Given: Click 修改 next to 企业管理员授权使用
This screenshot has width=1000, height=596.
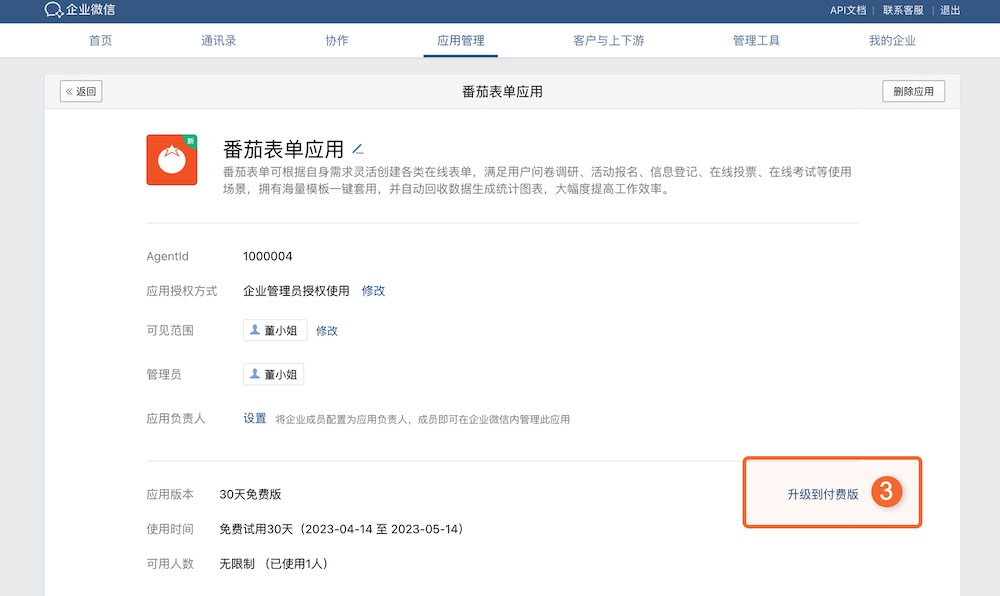Looking at the screenshot, I should pos(373,291).
